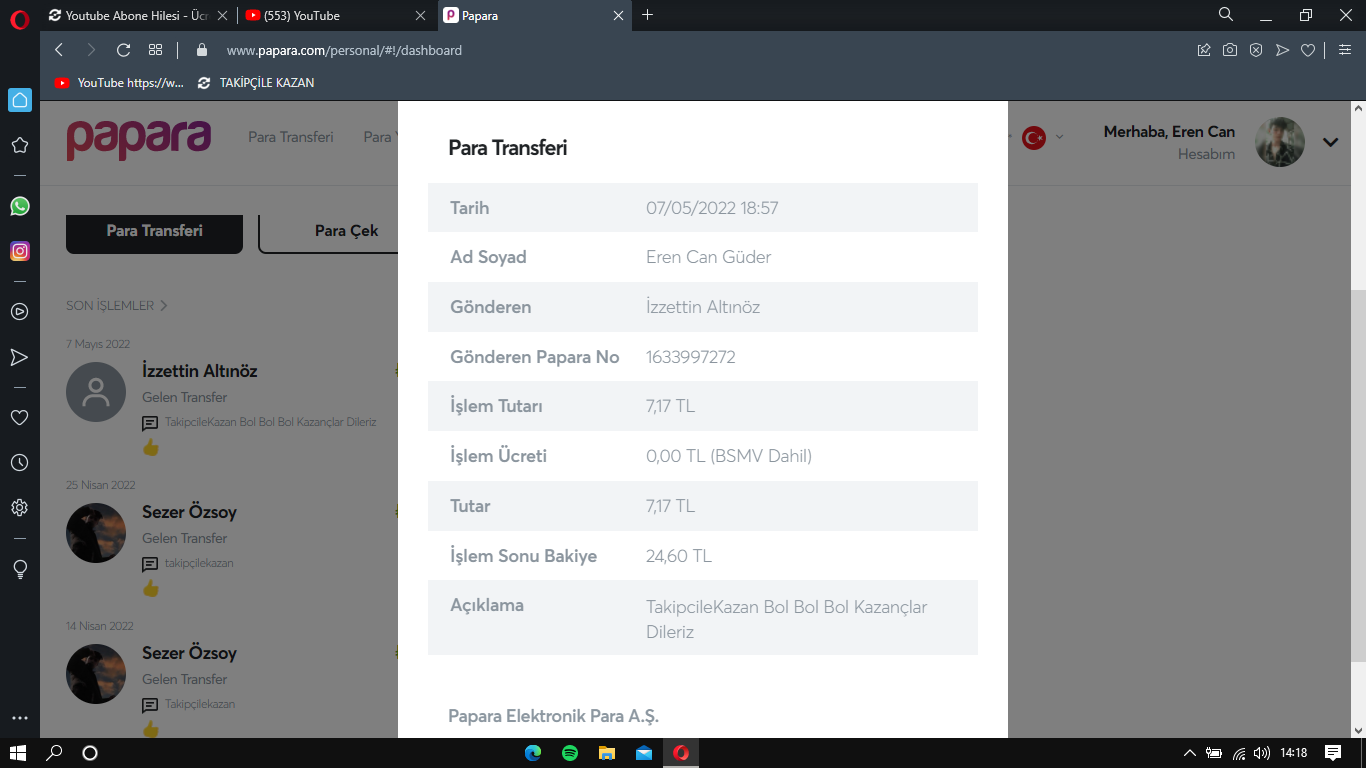Open the sidebar Start Page home icon
This screenshot has height=768, width=1366.
tap(20, 100)
